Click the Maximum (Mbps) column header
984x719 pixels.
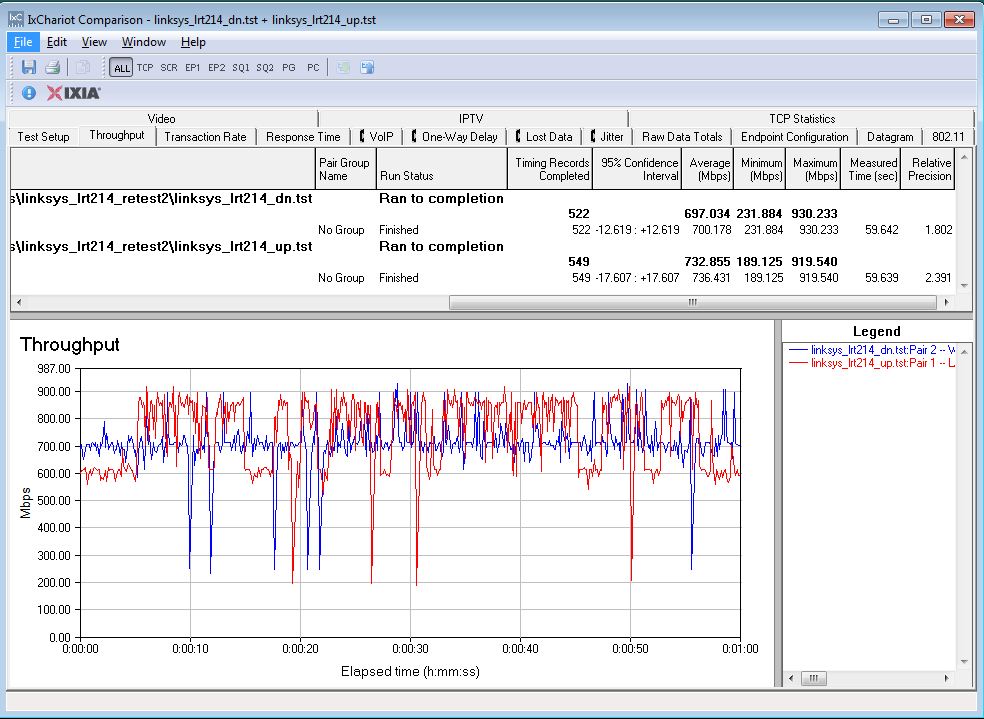(x=813, y=169)
